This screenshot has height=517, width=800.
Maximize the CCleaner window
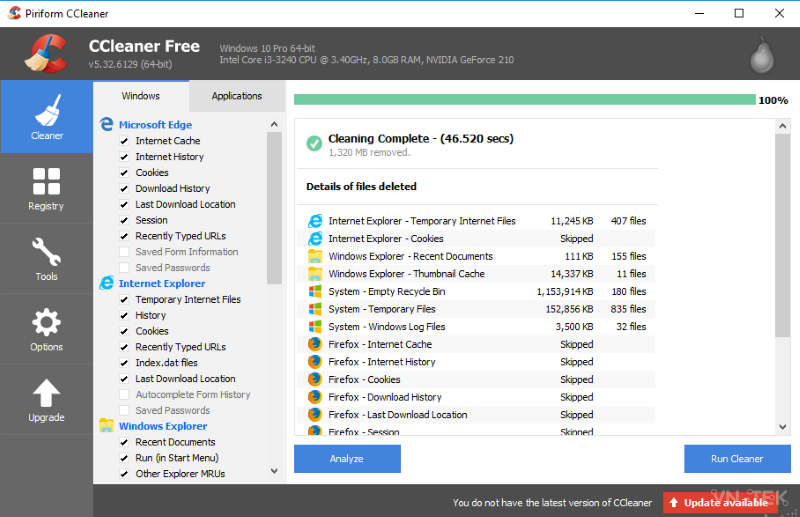pyautogui.click(x=739, y=13)
